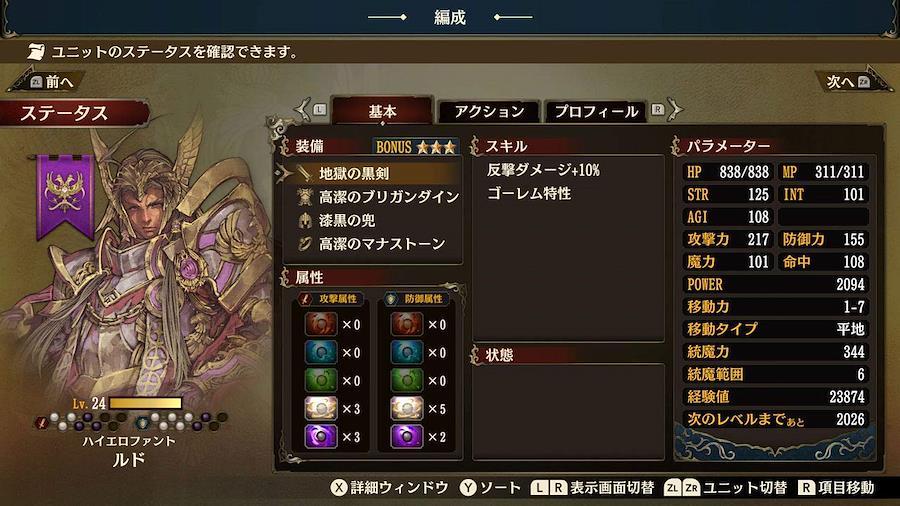Image resolution: width=900 pixels, height=506 pixels.
Task: Select the 地獄の黒剣 sword equipment icon
Action: click(305, 173)
